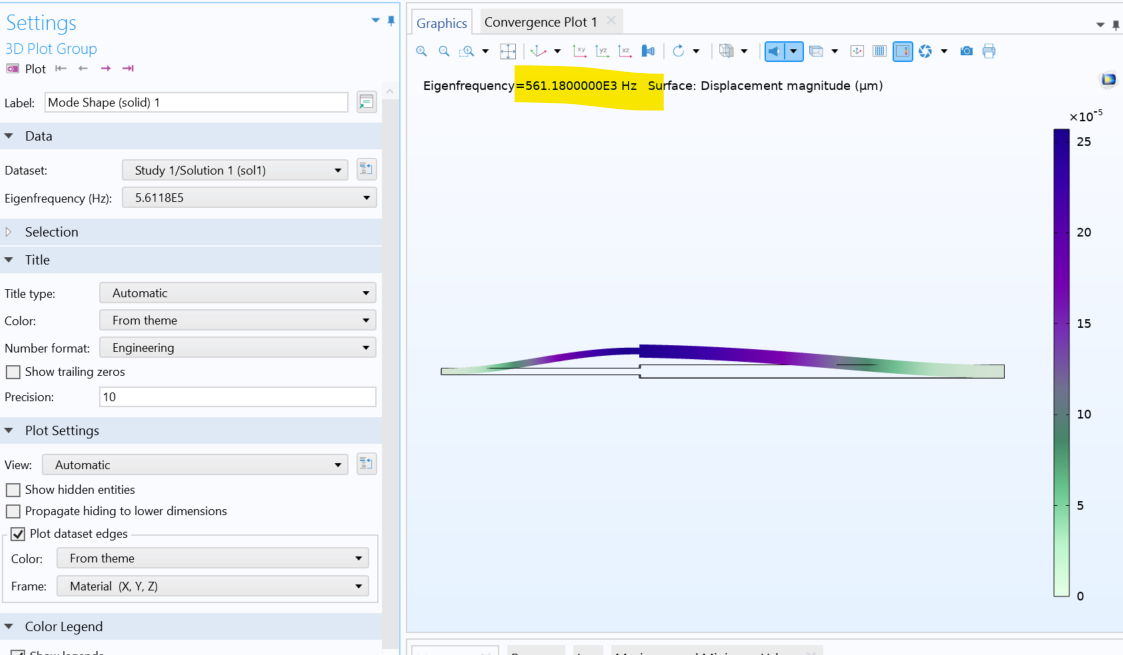Switch to the Convergence Plot 1 tab
Image resolution: width=1123 pixels, height=655 pixels.
coord(540,22)
